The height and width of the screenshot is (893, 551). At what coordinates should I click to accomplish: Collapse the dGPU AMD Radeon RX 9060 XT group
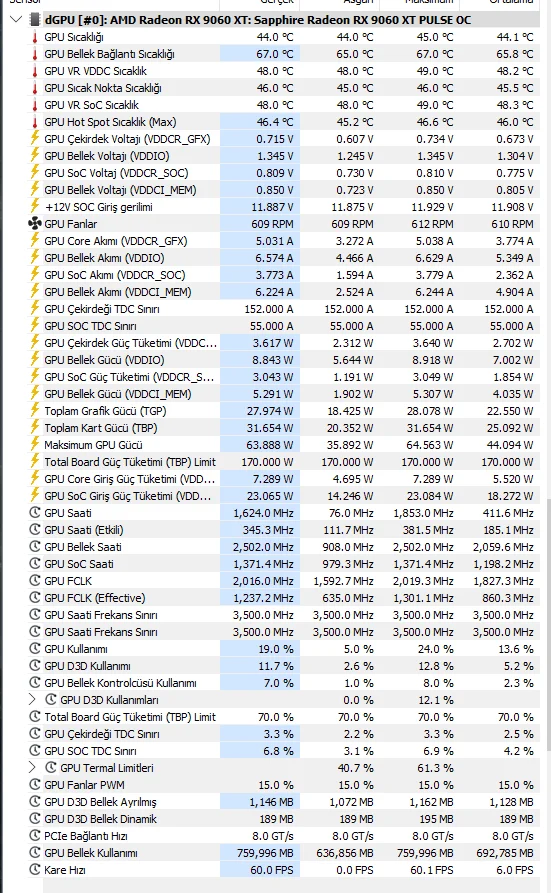coord(16,20)
